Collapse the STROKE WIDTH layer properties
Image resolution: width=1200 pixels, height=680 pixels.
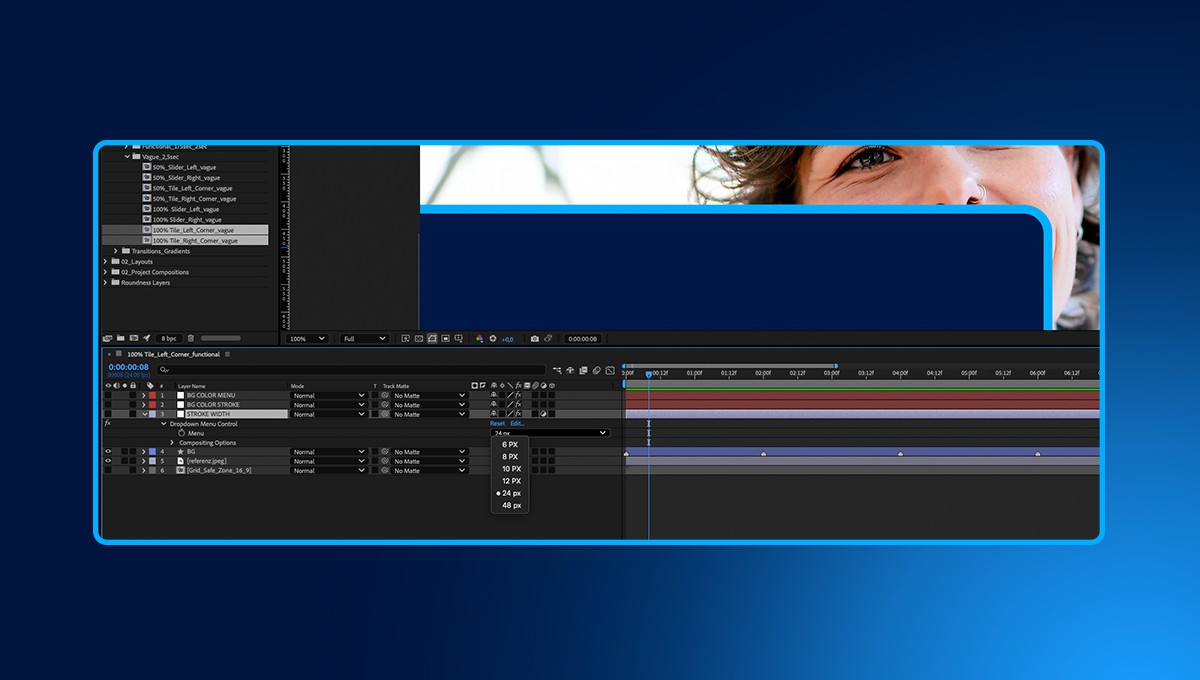tap(144, 414)
